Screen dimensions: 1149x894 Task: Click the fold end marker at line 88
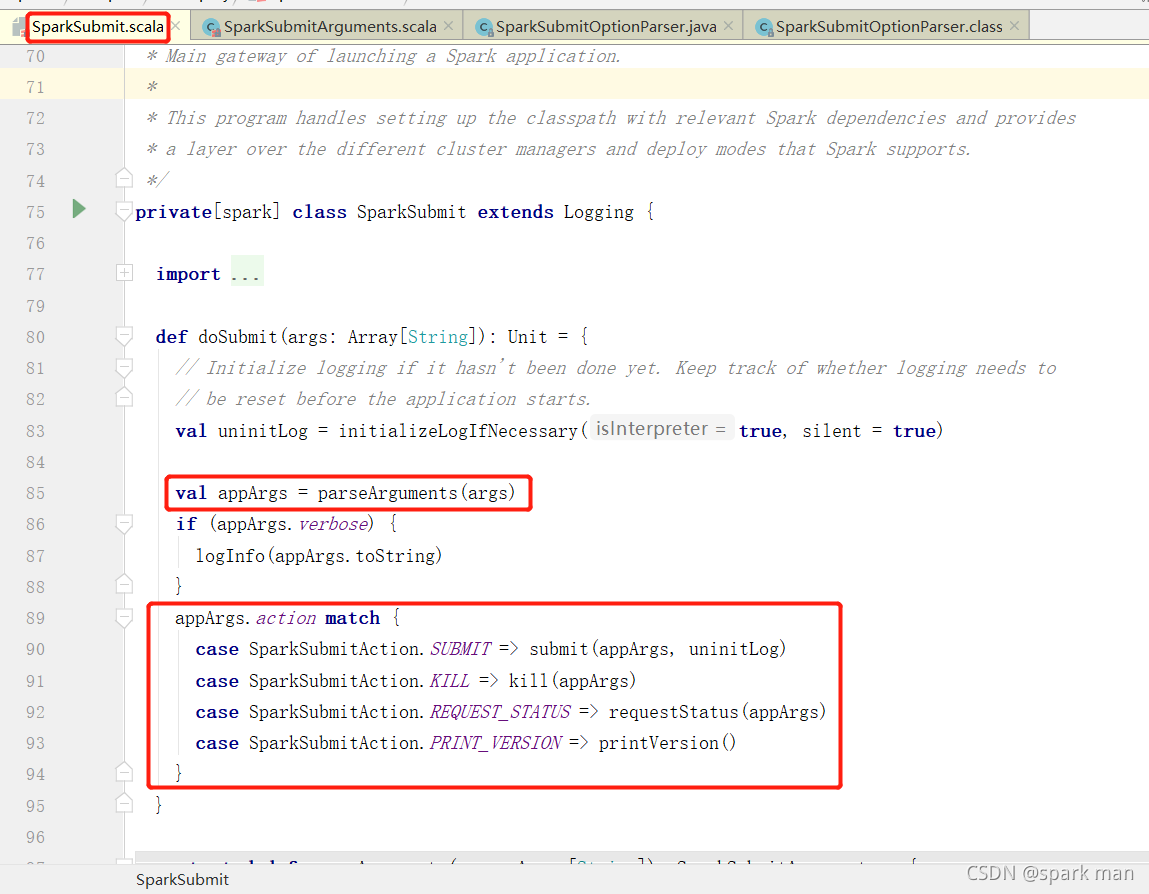[x=125, y=585]
